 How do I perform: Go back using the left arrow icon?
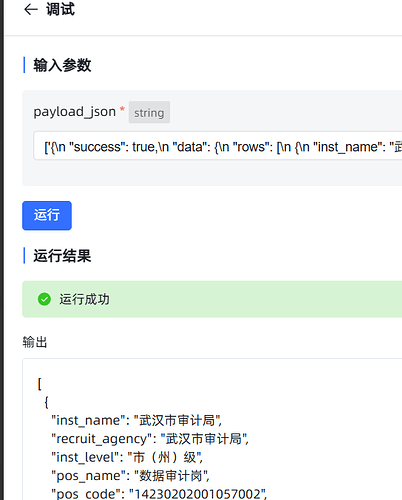[31, 9]
